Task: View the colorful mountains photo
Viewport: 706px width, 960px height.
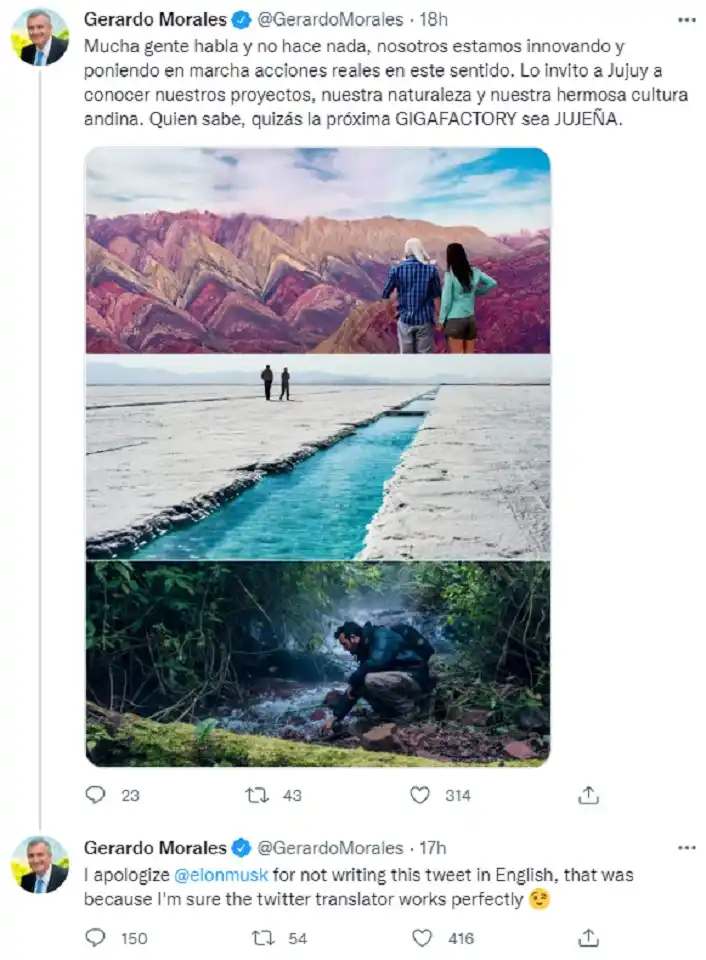Action: pyautogui.click(x=317, y=250)
